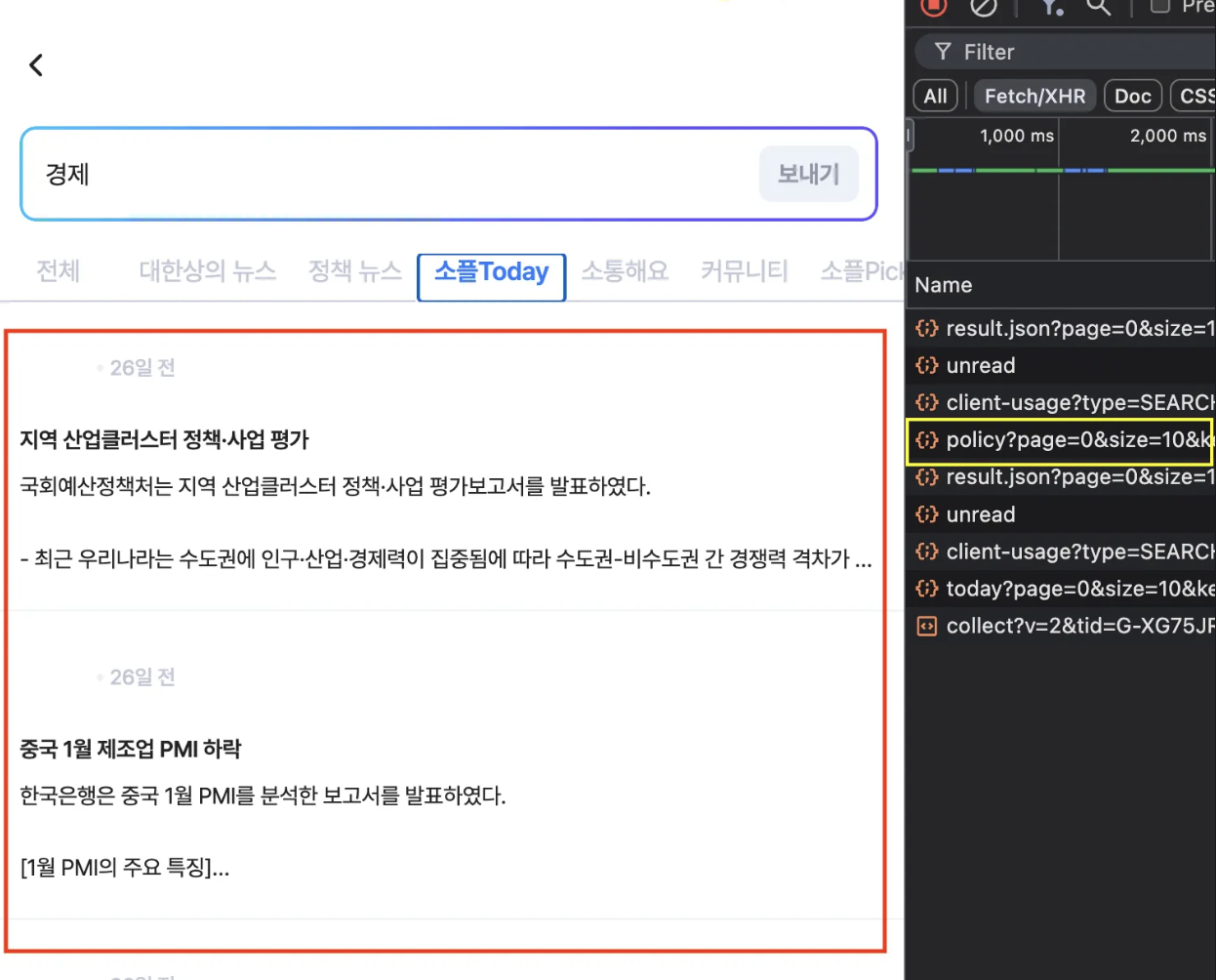1216x980 pixels.
Task: Click summary 국회예산정책처는 지역 산업클러스터 정책·사업 평가보고서를 발표하였다
Action: [x=335, y=486]
